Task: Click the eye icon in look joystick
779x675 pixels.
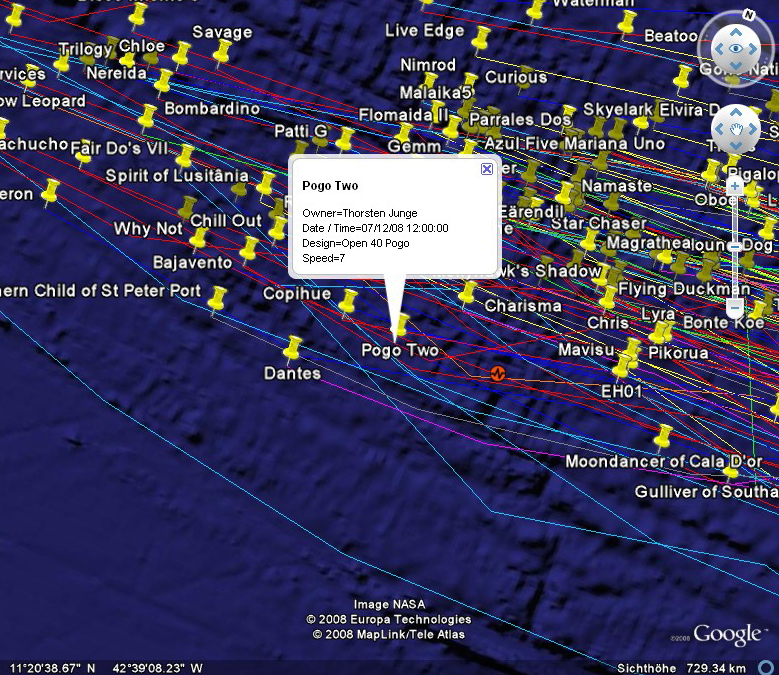Action: [736, 47]
